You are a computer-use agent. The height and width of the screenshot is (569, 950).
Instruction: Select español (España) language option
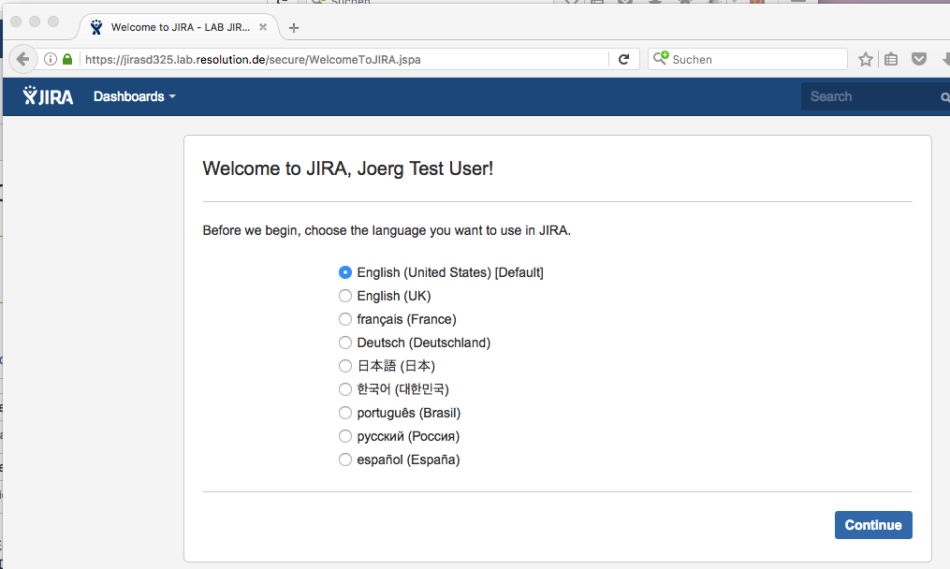coord(345,460)
